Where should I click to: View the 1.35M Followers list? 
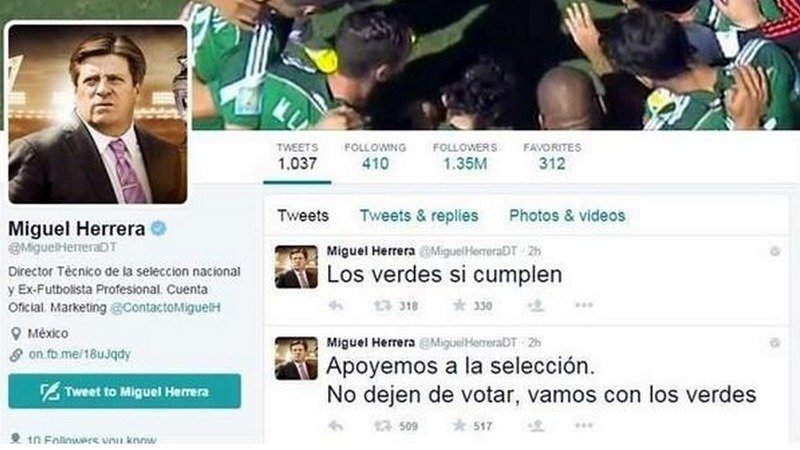tap(465, 157)
